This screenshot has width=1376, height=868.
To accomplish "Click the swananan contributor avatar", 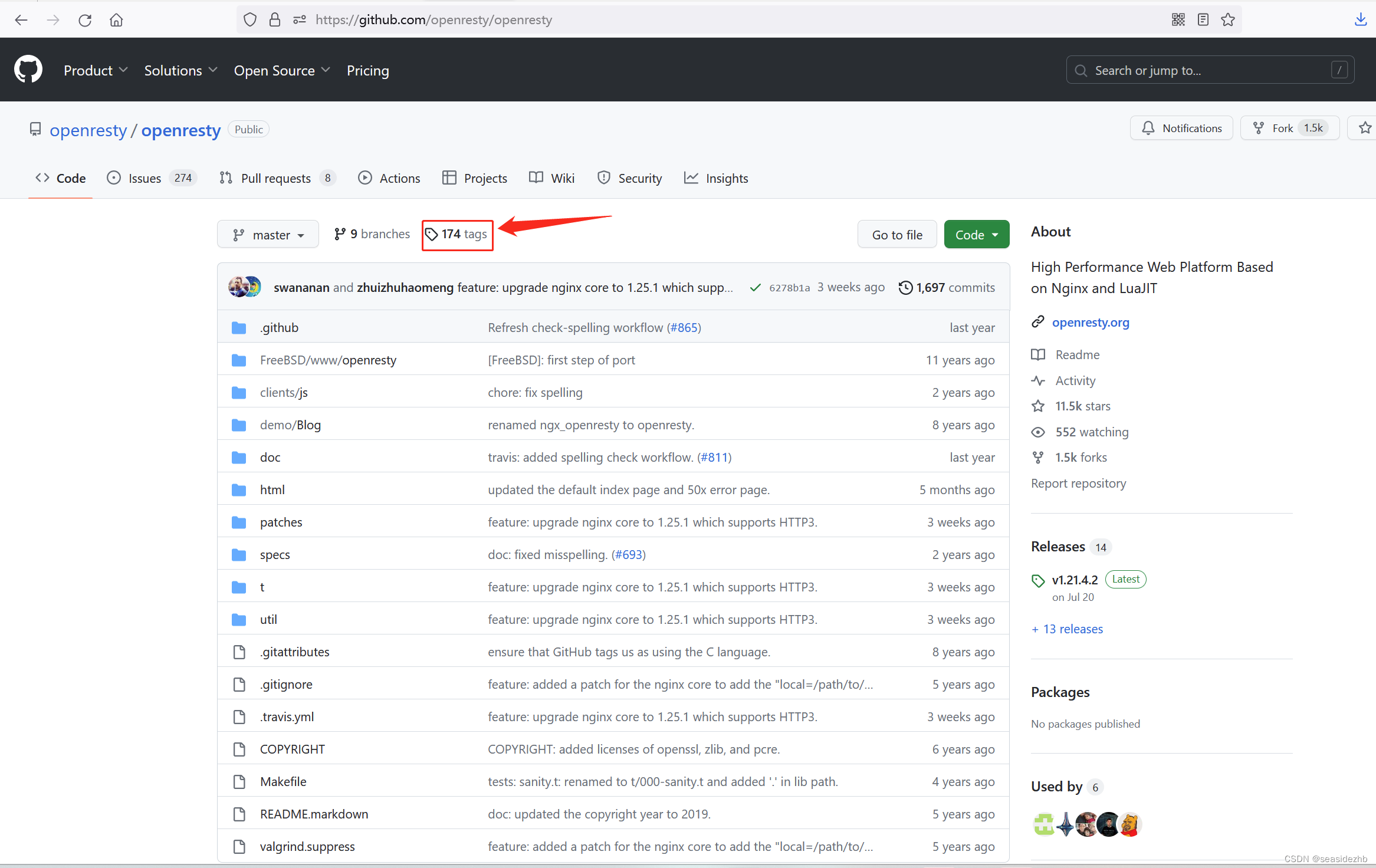I will 238,287.
